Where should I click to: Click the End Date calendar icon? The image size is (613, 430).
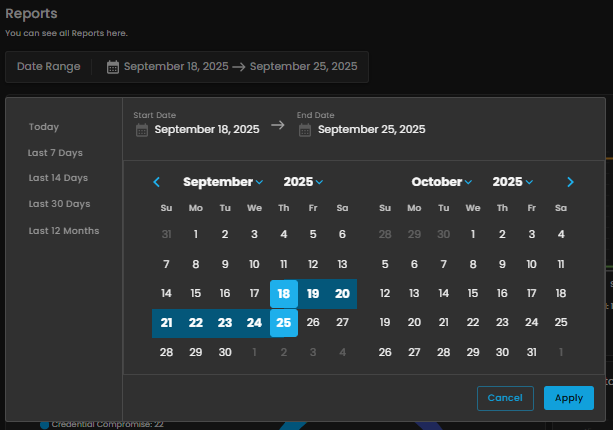click(305, 129)
